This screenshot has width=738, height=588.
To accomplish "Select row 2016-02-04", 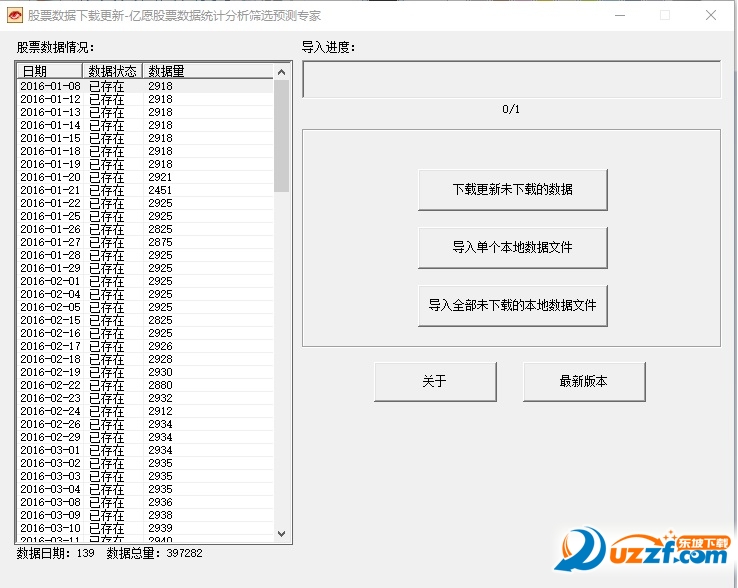I will [x=145, y=294].
